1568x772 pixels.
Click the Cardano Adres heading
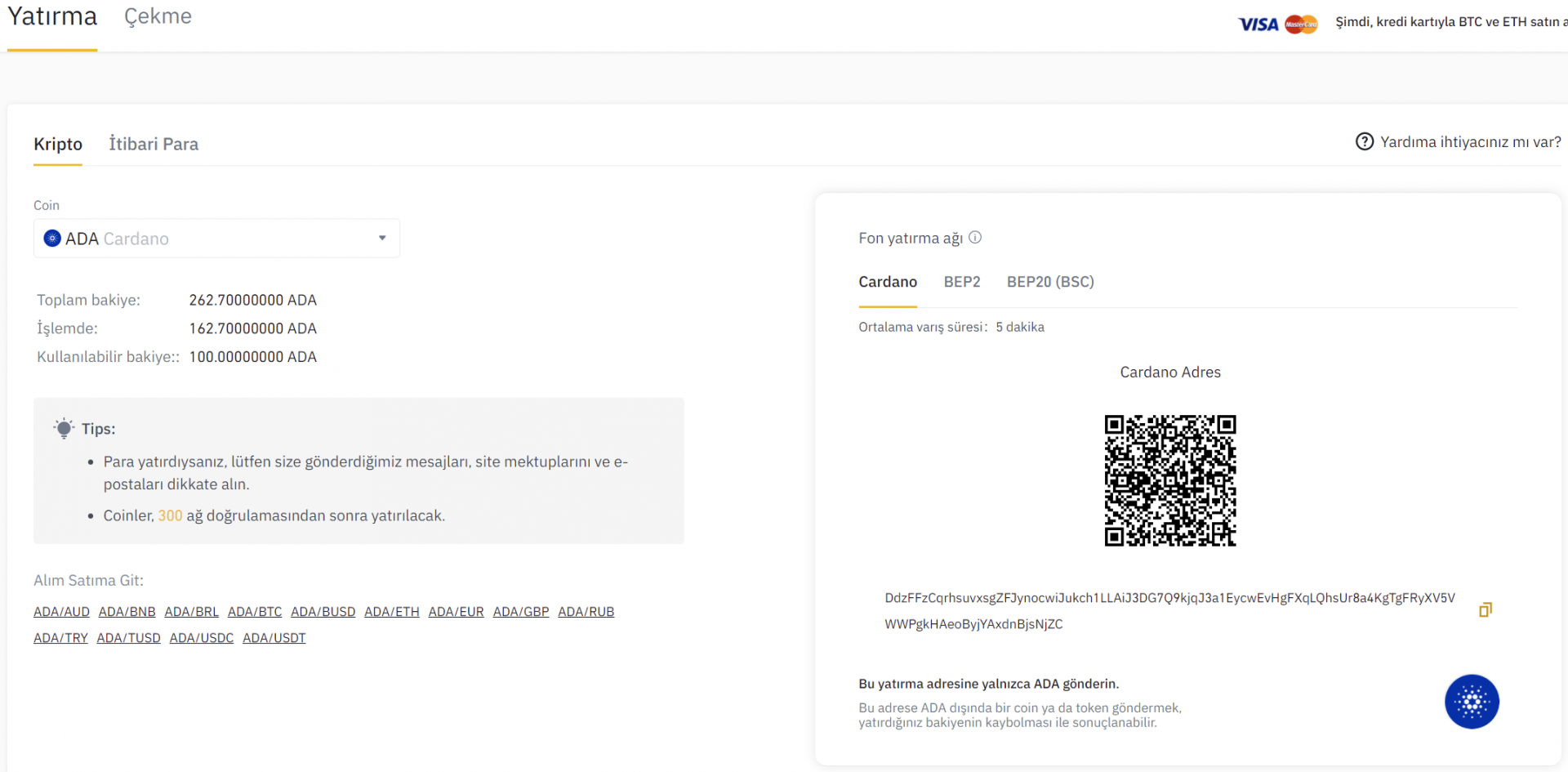1170,373
